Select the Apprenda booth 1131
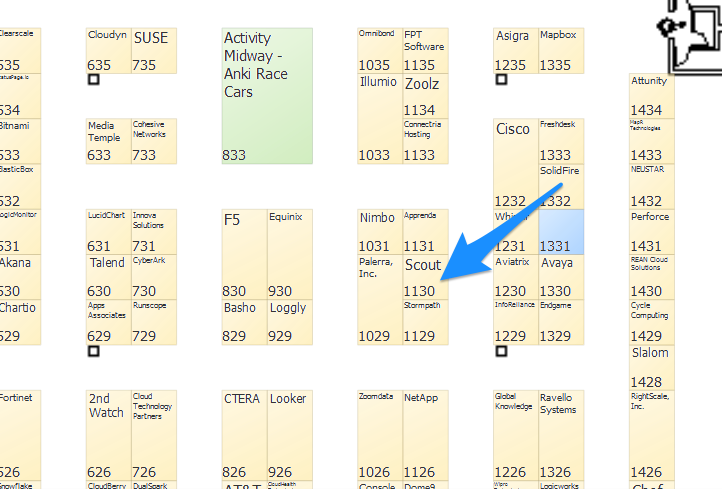Screen dimensions: 722x489 point(425,232)
